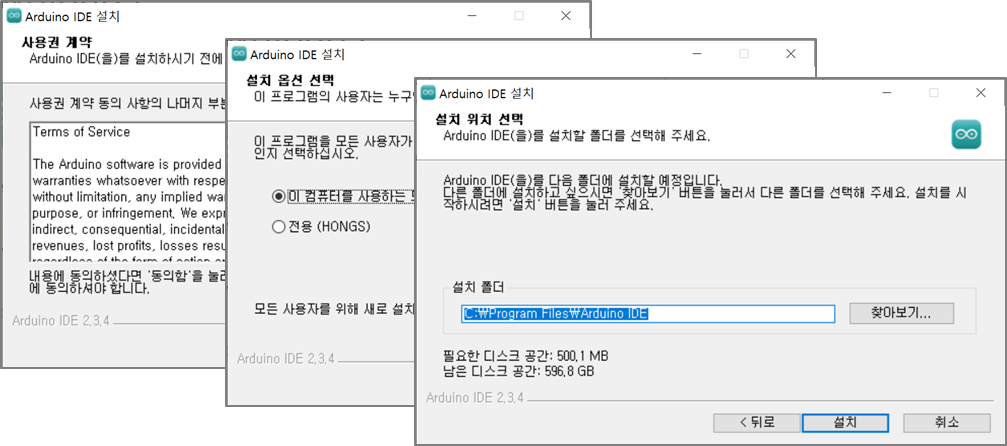This screenshot has height=446, width=1007.
Task: Click Arduino title icon in license window
Action: pos(13,16)
